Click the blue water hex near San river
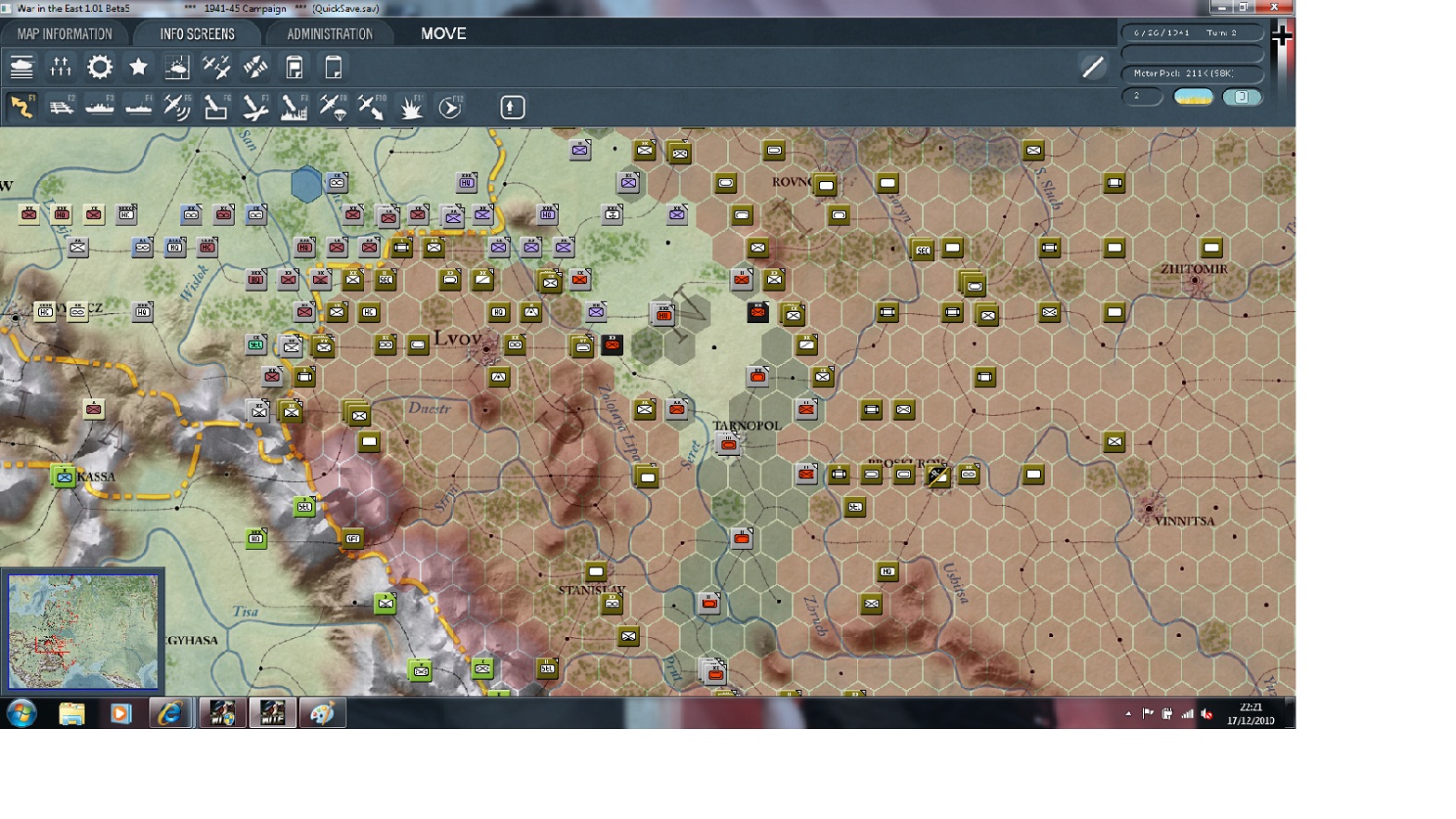This screenshot has width=1456, height=819. pos(306,184)
